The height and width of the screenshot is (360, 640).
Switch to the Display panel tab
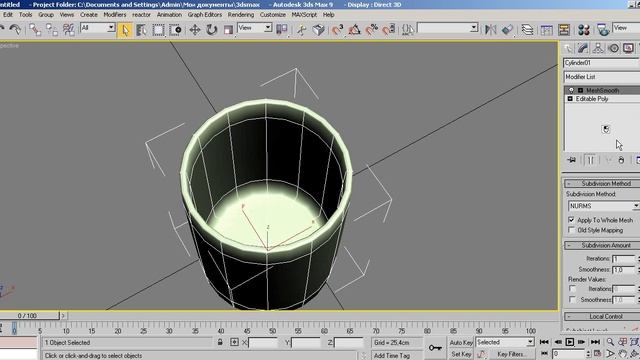click(629, 48)
